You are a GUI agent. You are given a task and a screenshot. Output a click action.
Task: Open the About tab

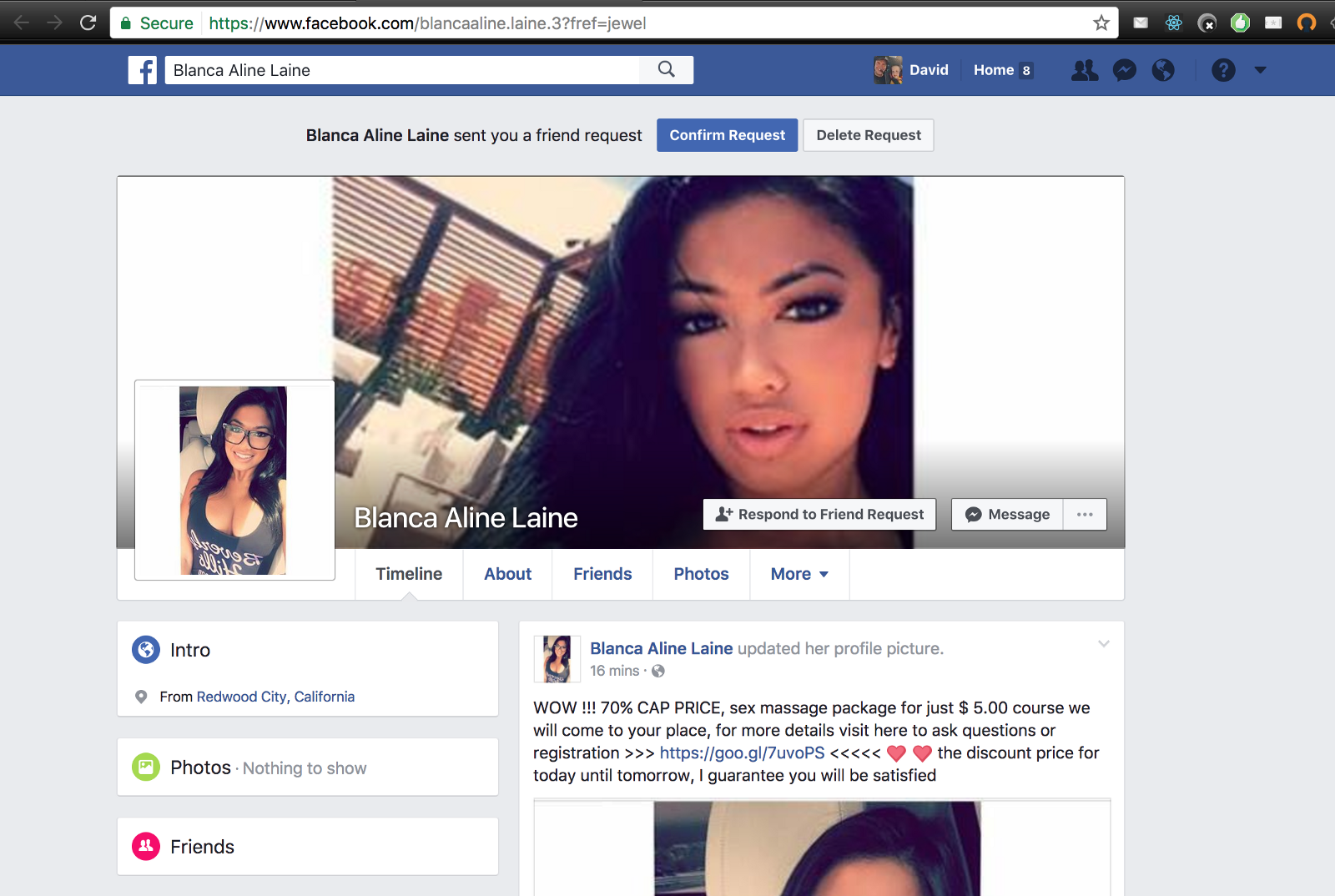(x=508, y=574)
